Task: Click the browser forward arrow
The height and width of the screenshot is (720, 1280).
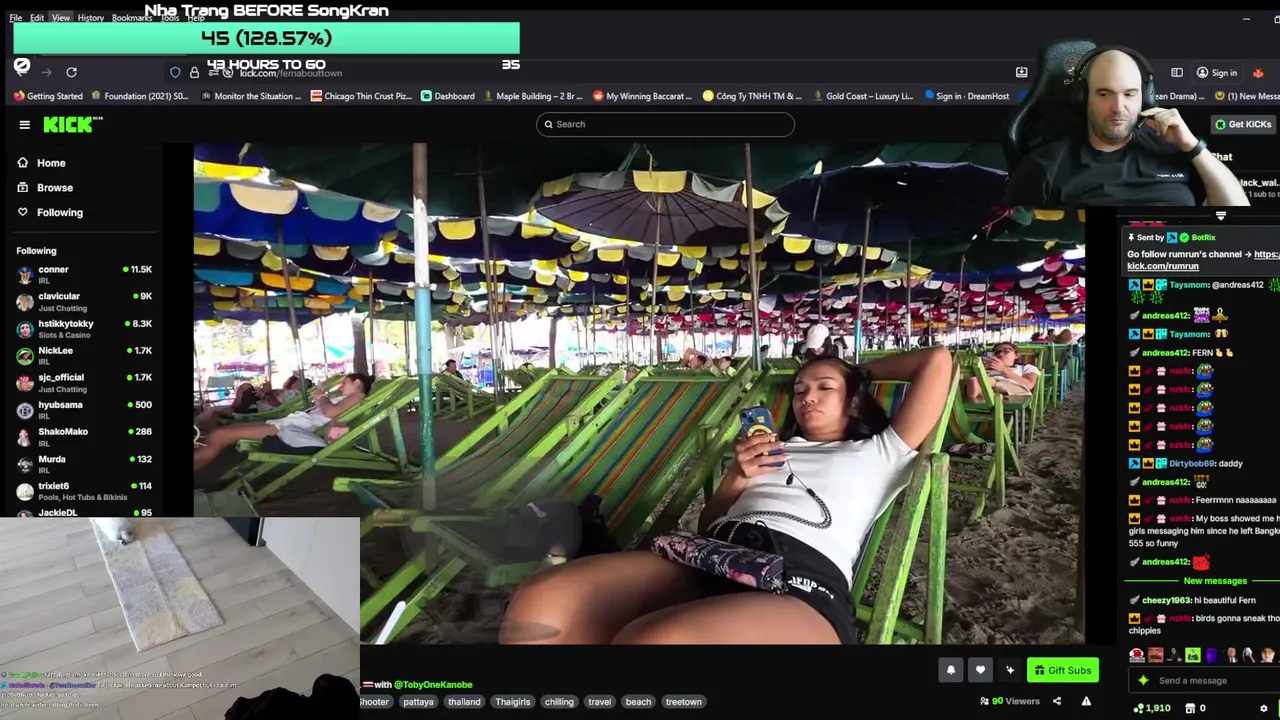Action: [x=46, y=72]
